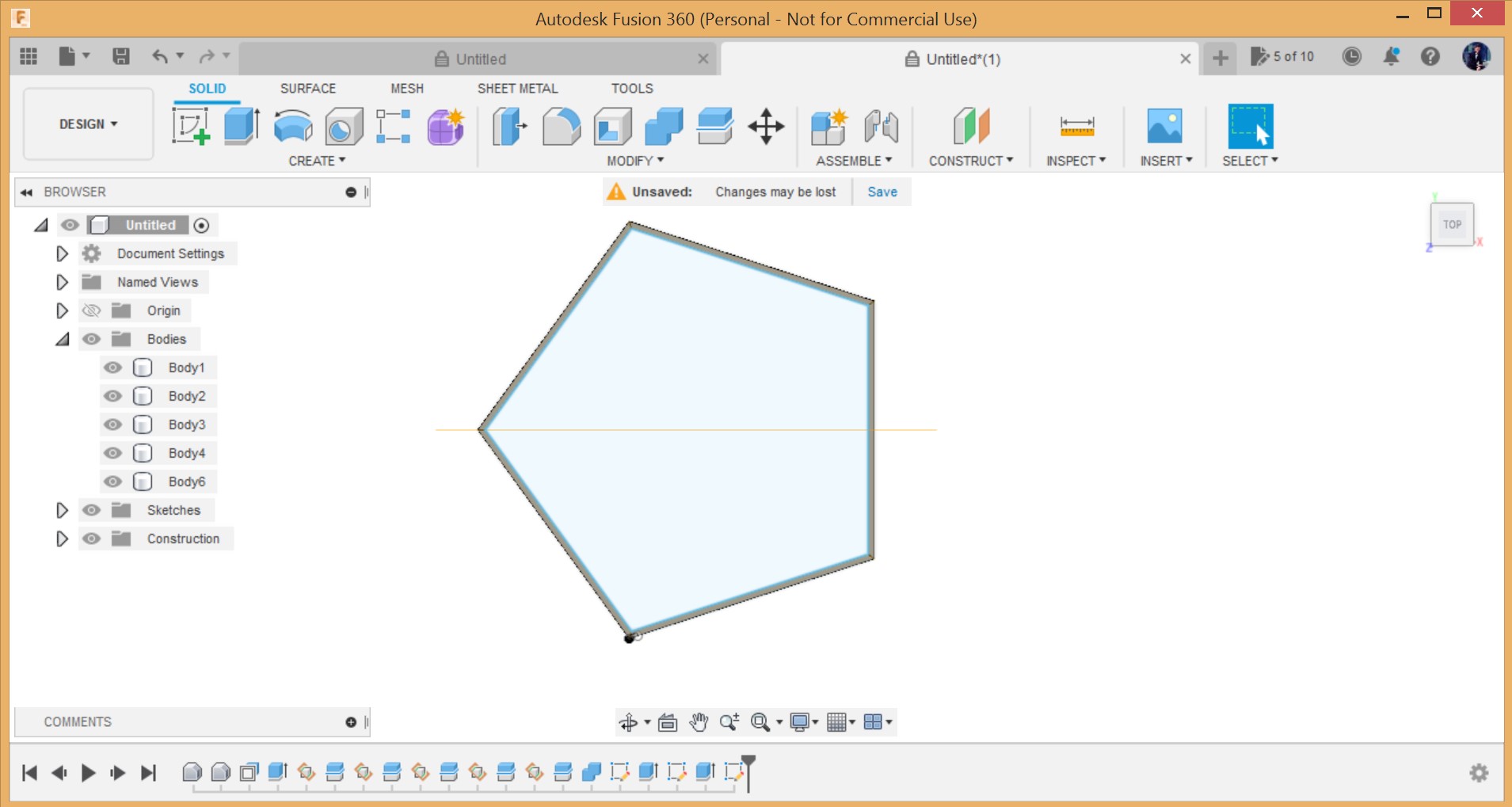
Task: Hide Body1 in the browser
Action: pyautogui.click(x=112, y=367)
